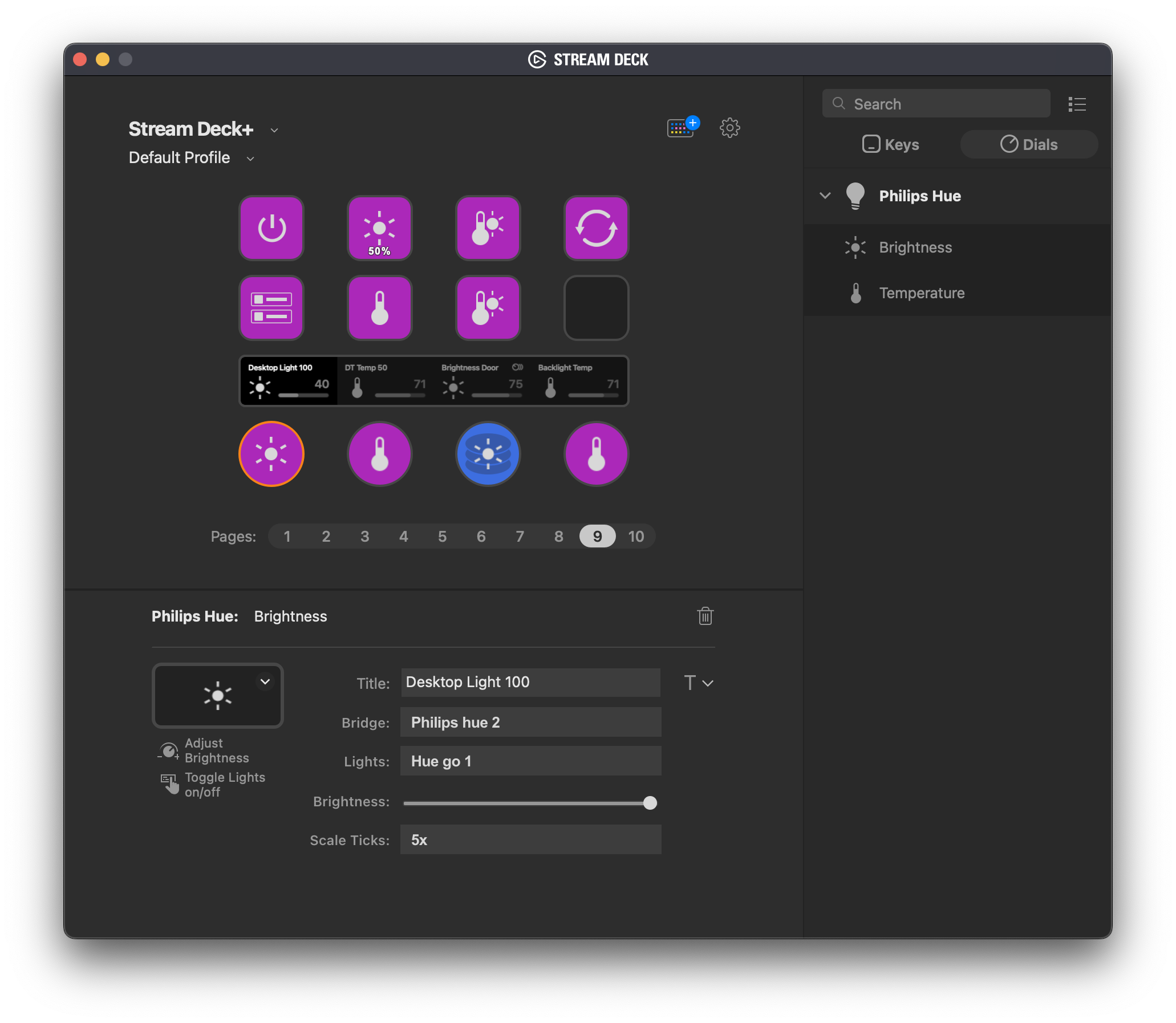The height and width of the screenshot is (1023, 1176).
Task: Go to page 10
Action: [635, 536]
